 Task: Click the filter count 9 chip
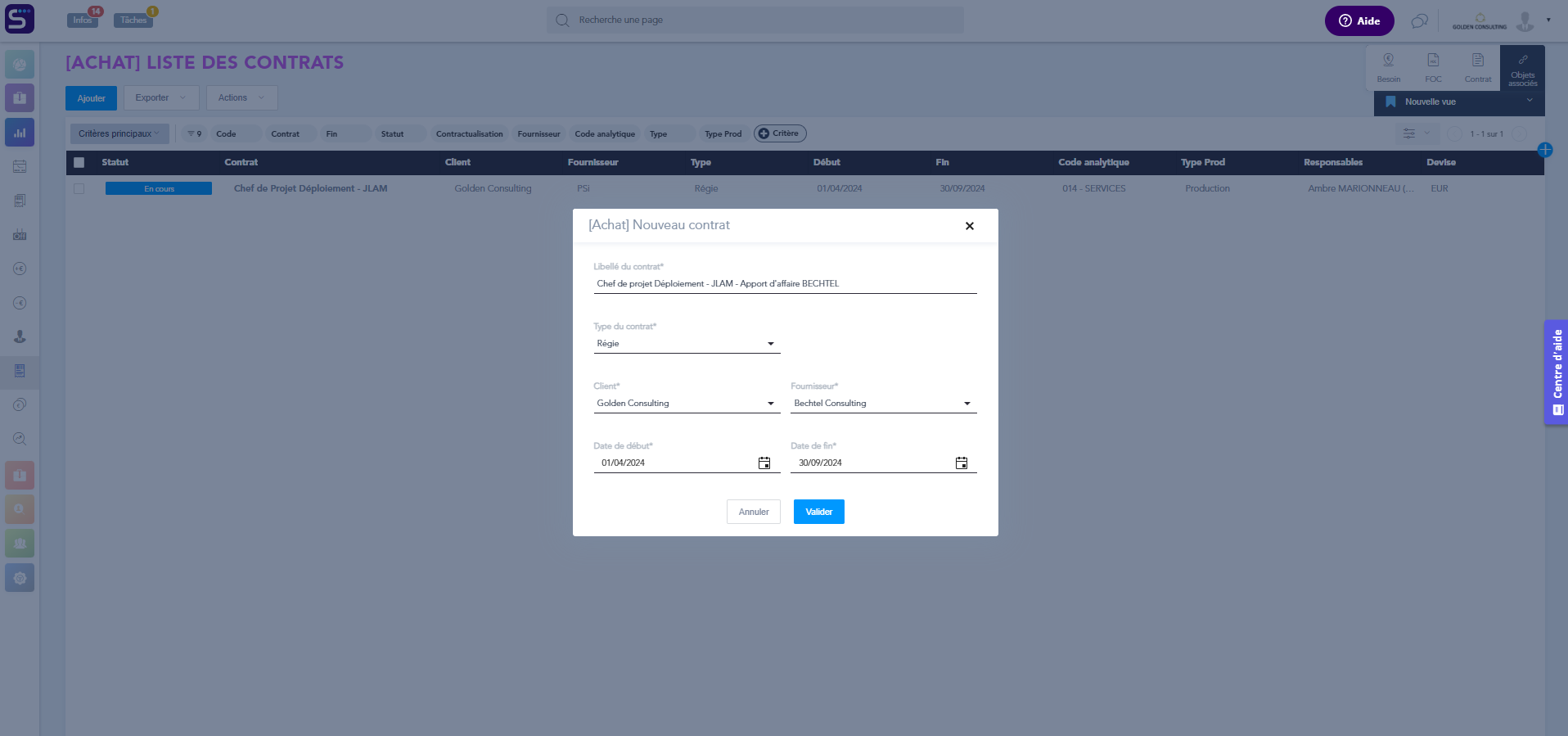click(194, 133)
